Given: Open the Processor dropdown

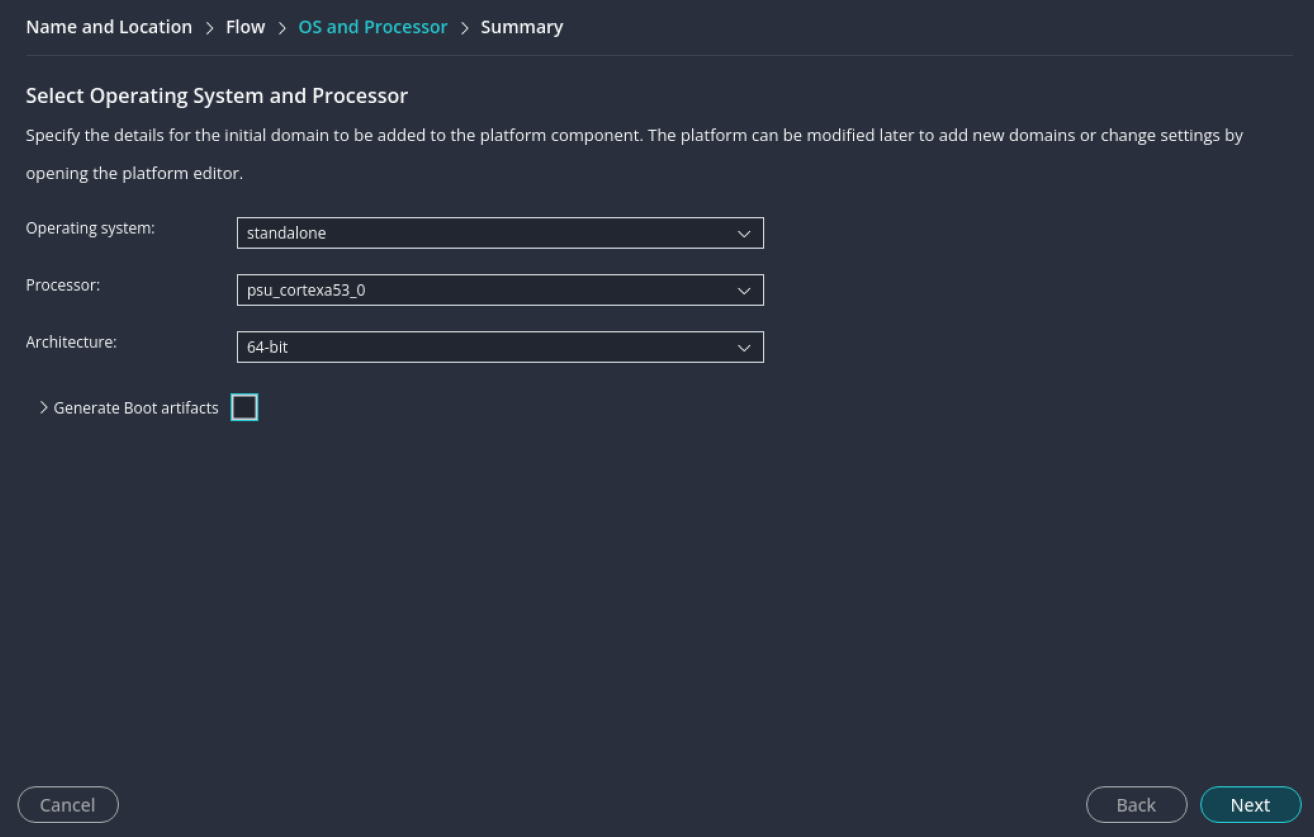Looking at the screenshot, I should pos(500,290).
